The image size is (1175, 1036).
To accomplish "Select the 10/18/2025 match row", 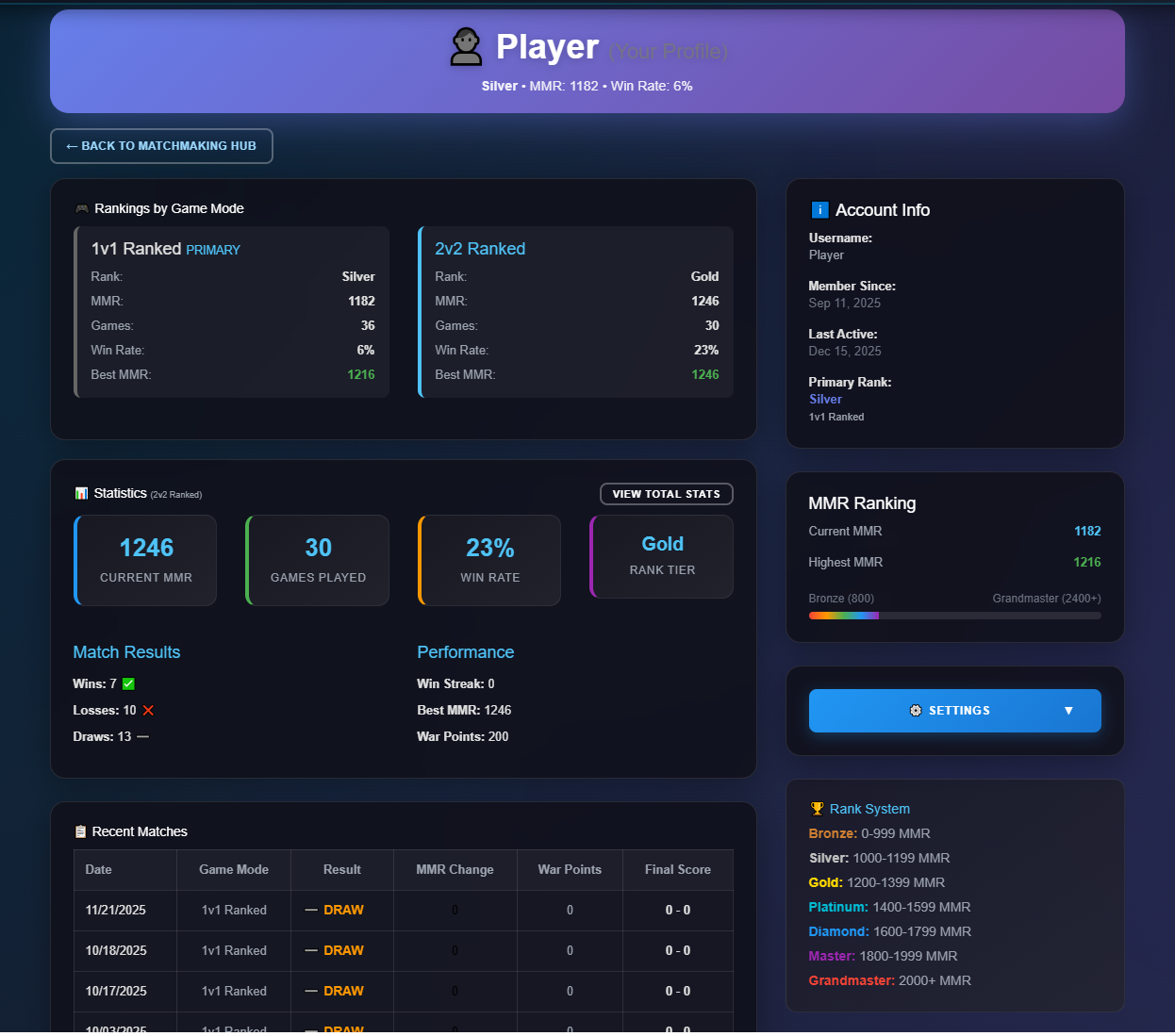I will pos(404,950).
